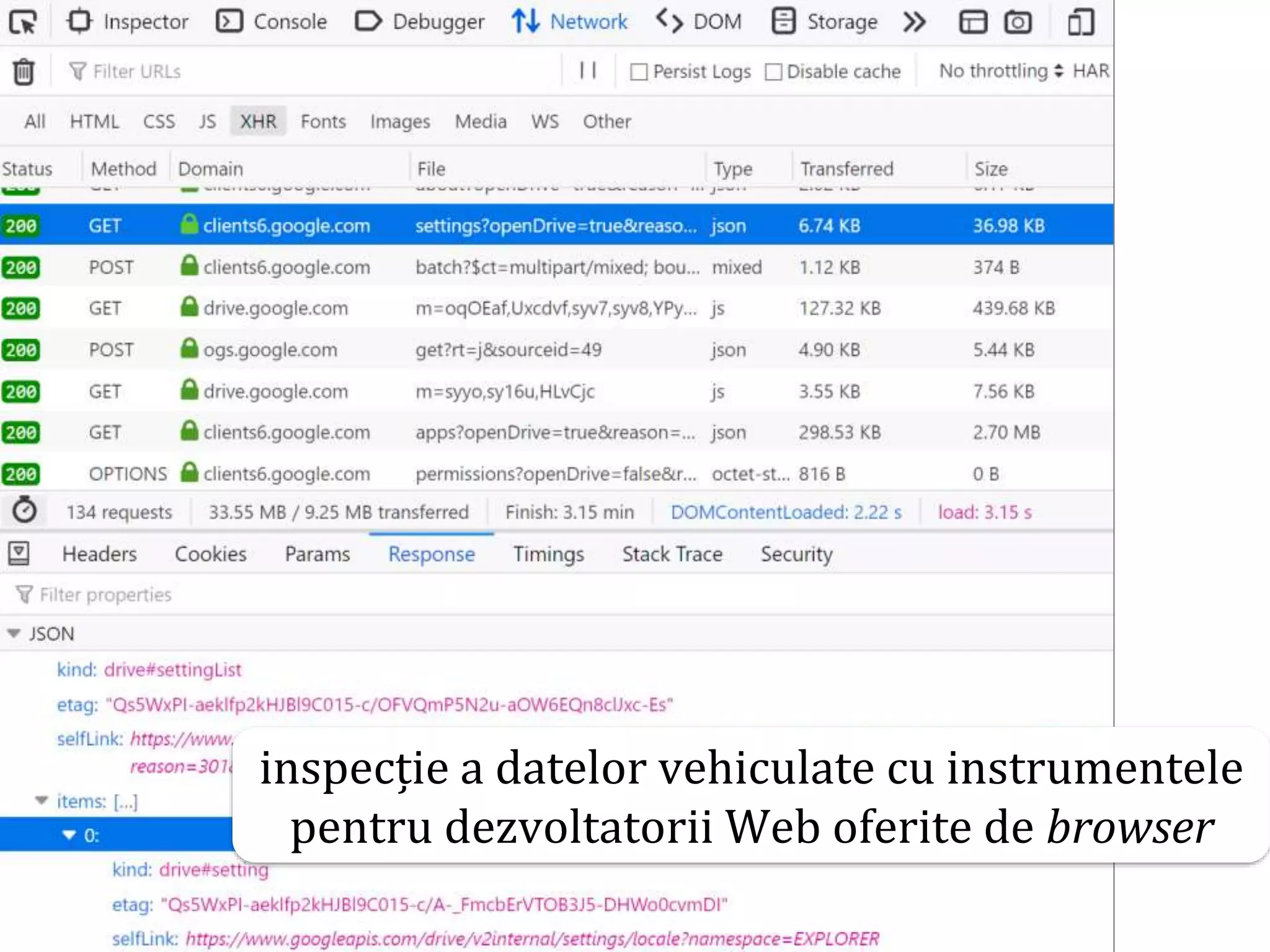Sort by Size column header

point(1040,169)
